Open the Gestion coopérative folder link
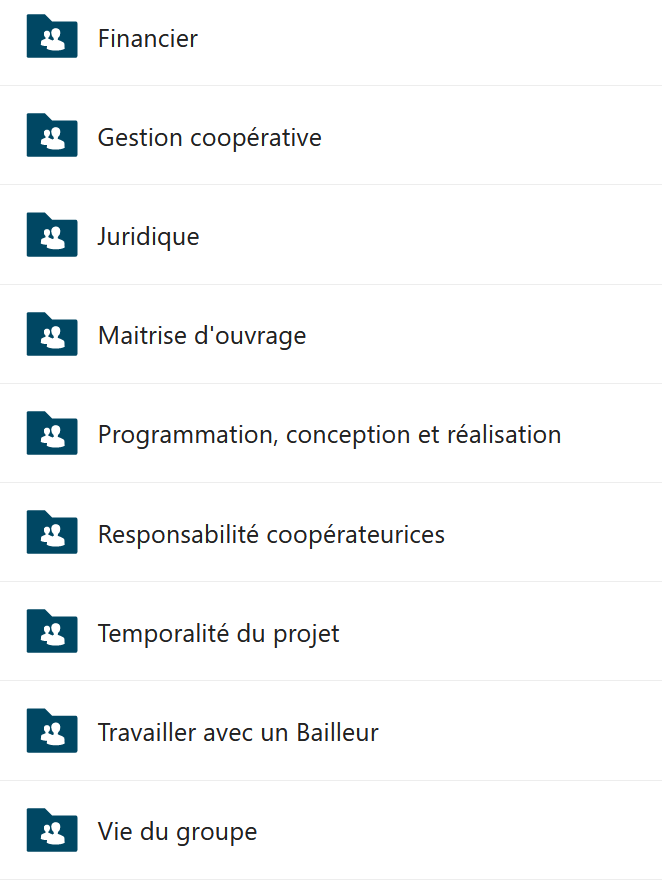 210,138
